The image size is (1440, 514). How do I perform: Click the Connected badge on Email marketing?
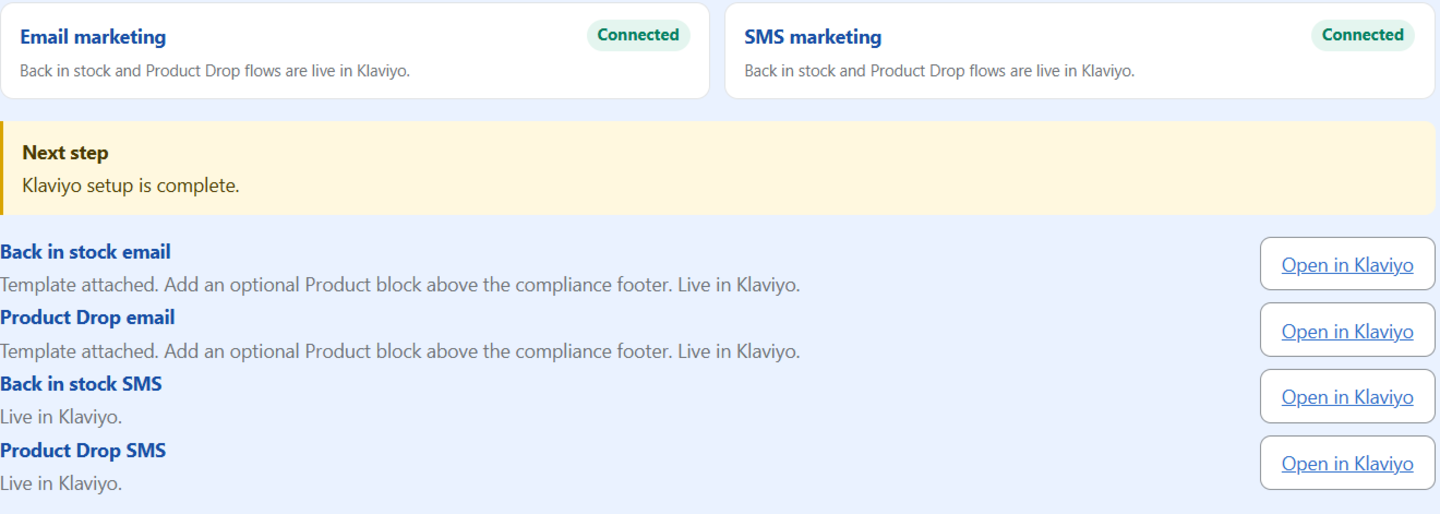pyautogui.click(x=638, y=35)
